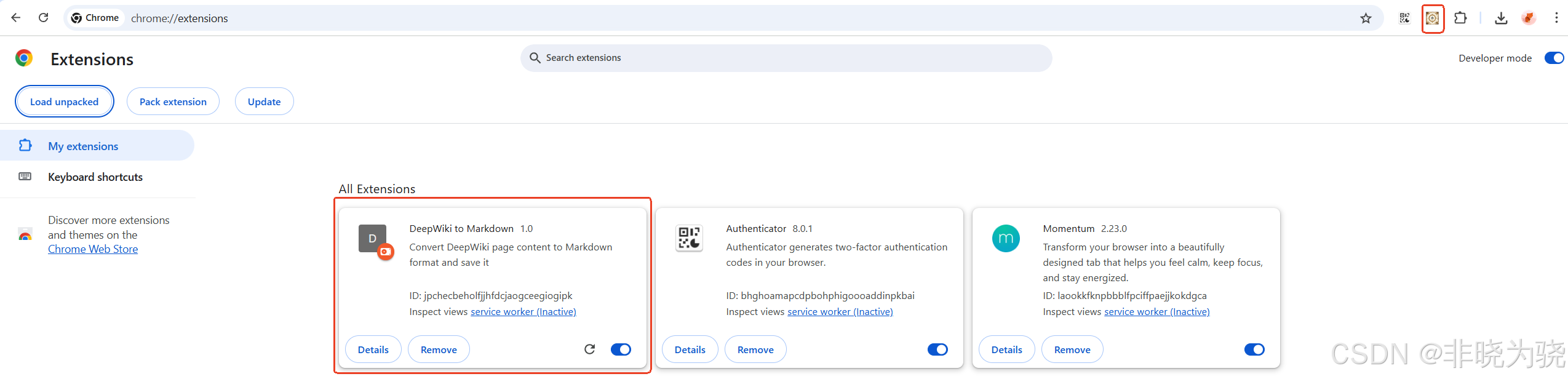Image resolution: width=1568 pixels, height=379 pixels.
Task: Disable the Authenticator extension
Action: (x=937, y=349)
